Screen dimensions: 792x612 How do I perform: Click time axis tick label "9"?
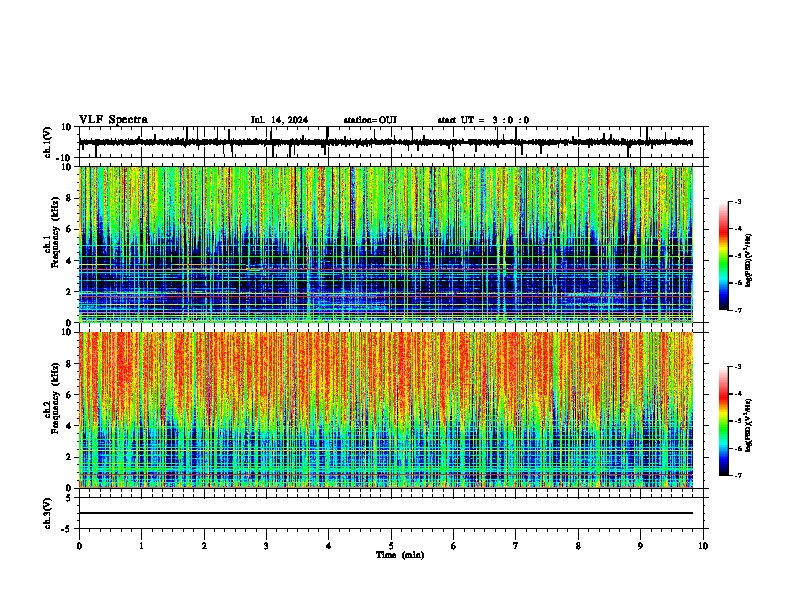(640, 546)
